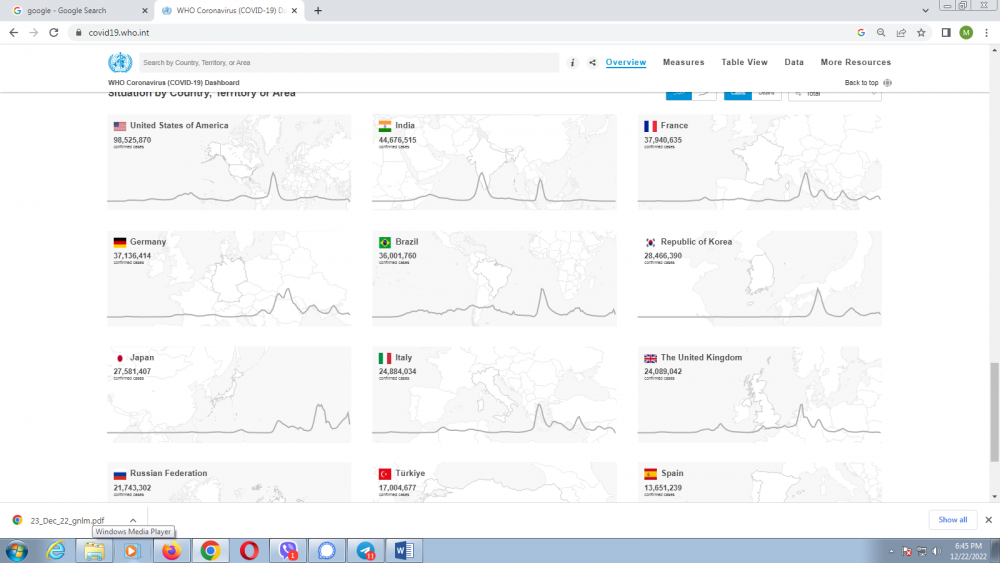
Task: Launch Microsoft Word from the taskbar
Action: [x=407, y=550]
